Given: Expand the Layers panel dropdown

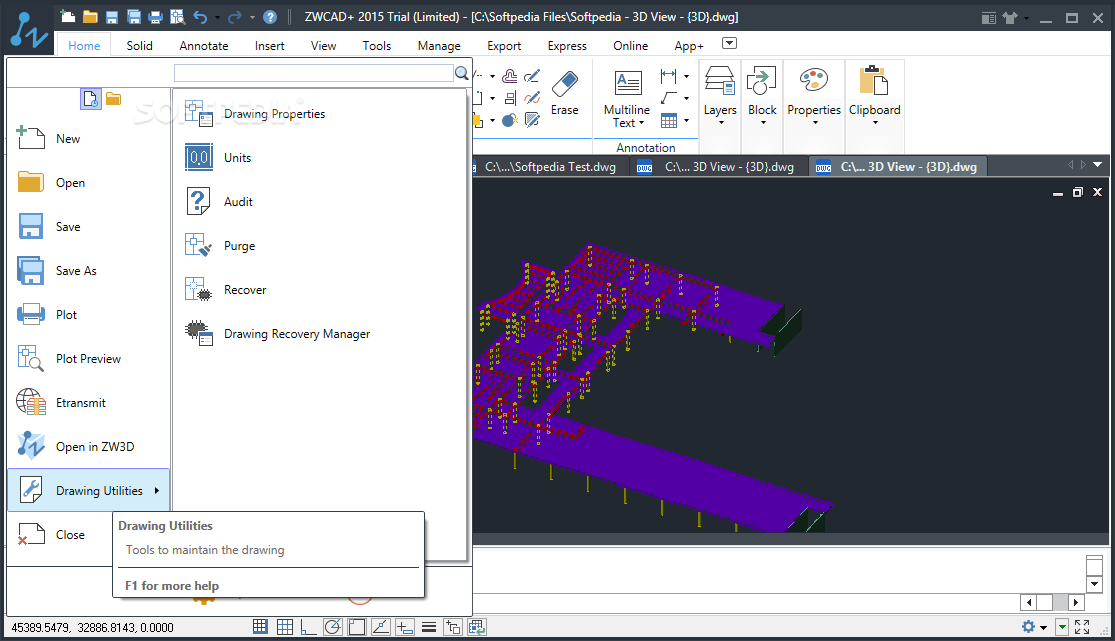Looking at the screenshot, I should [720, 122].
